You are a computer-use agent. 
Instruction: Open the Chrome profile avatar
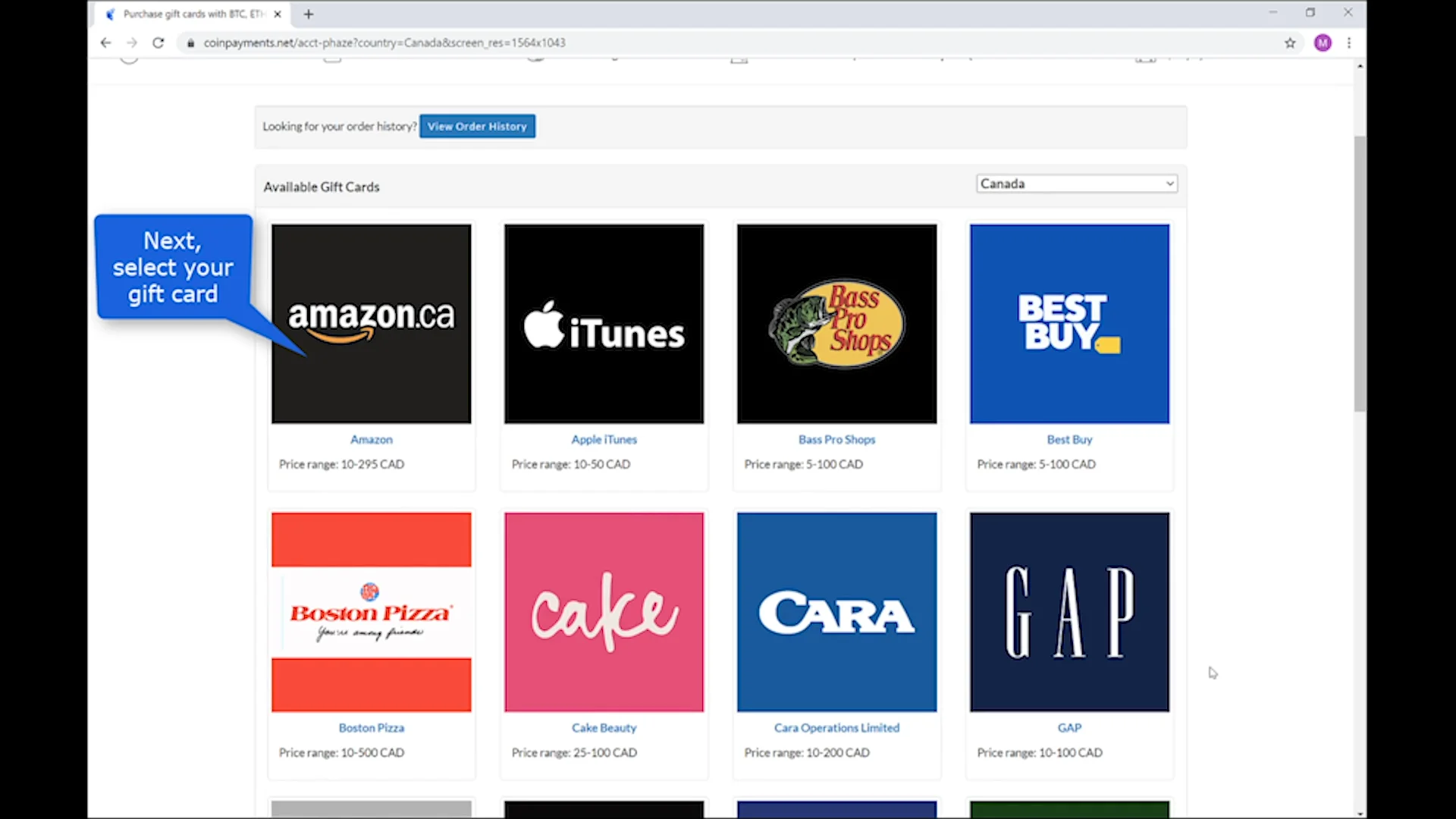1323,42
